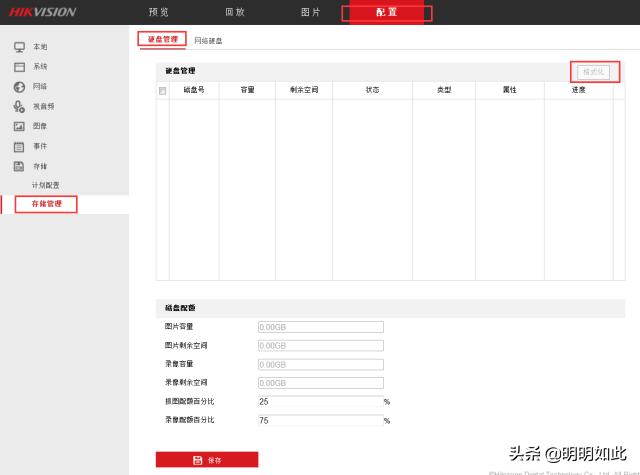Click the red 保存 save button

pos(207,459)
